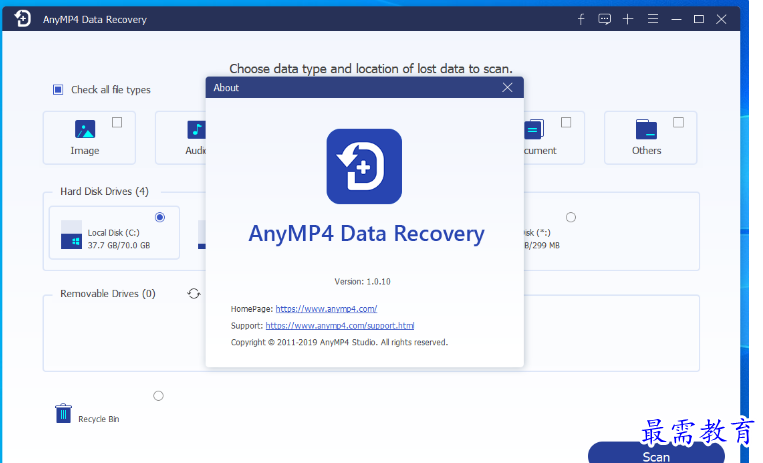Open the anymp4.com homepage link

[x=326, y=309]
